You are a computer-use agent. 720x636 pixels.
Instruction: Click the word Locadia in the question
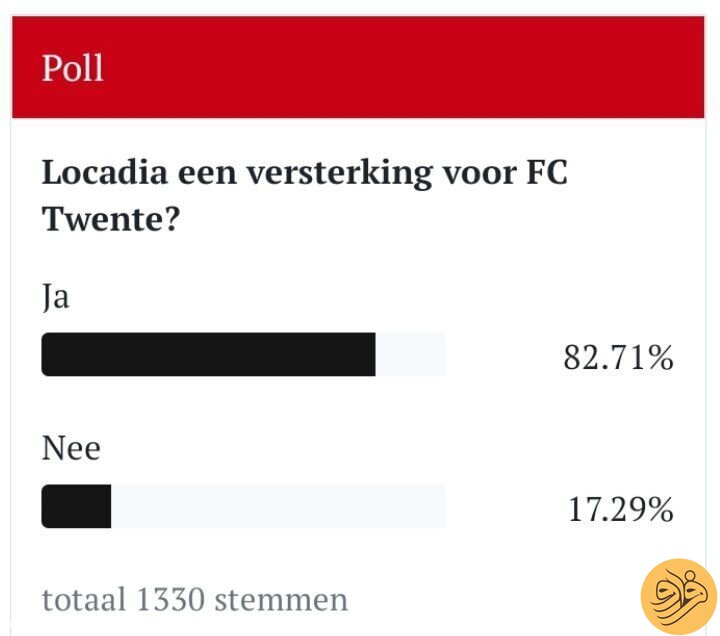pyautogui.click(x=105, y=173)
